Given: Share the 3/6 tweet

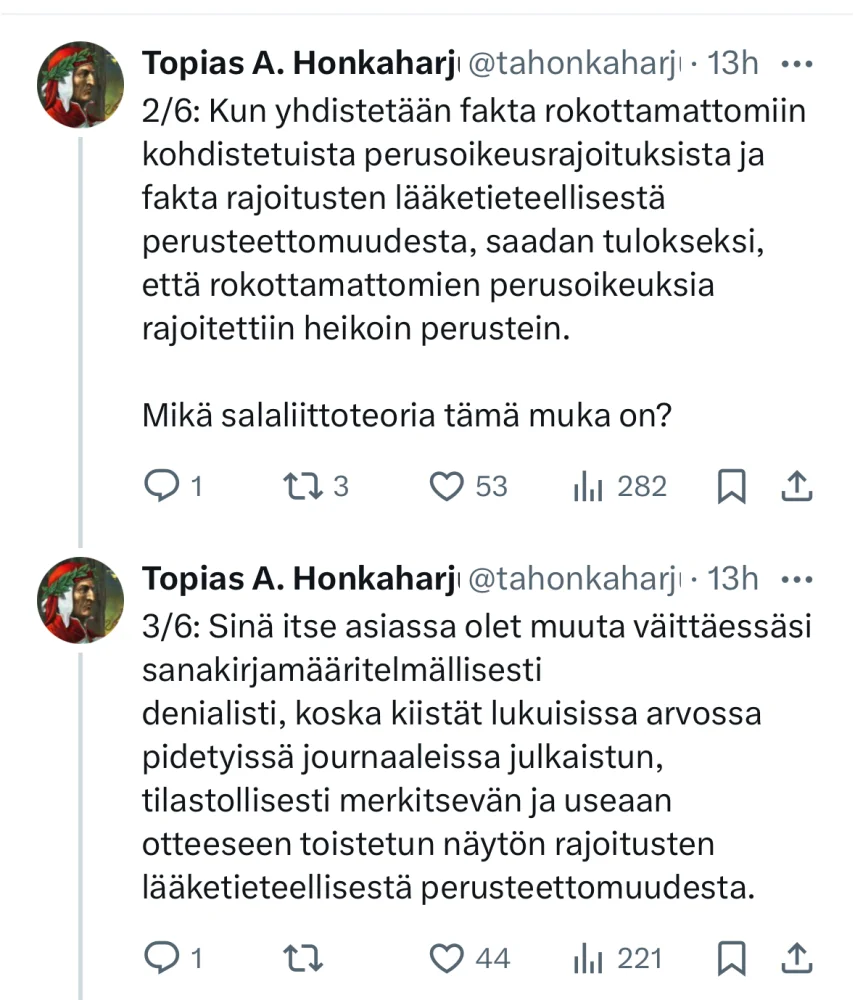Looking at the screenshot, I should pyautogui.click(x=795, y=959).
